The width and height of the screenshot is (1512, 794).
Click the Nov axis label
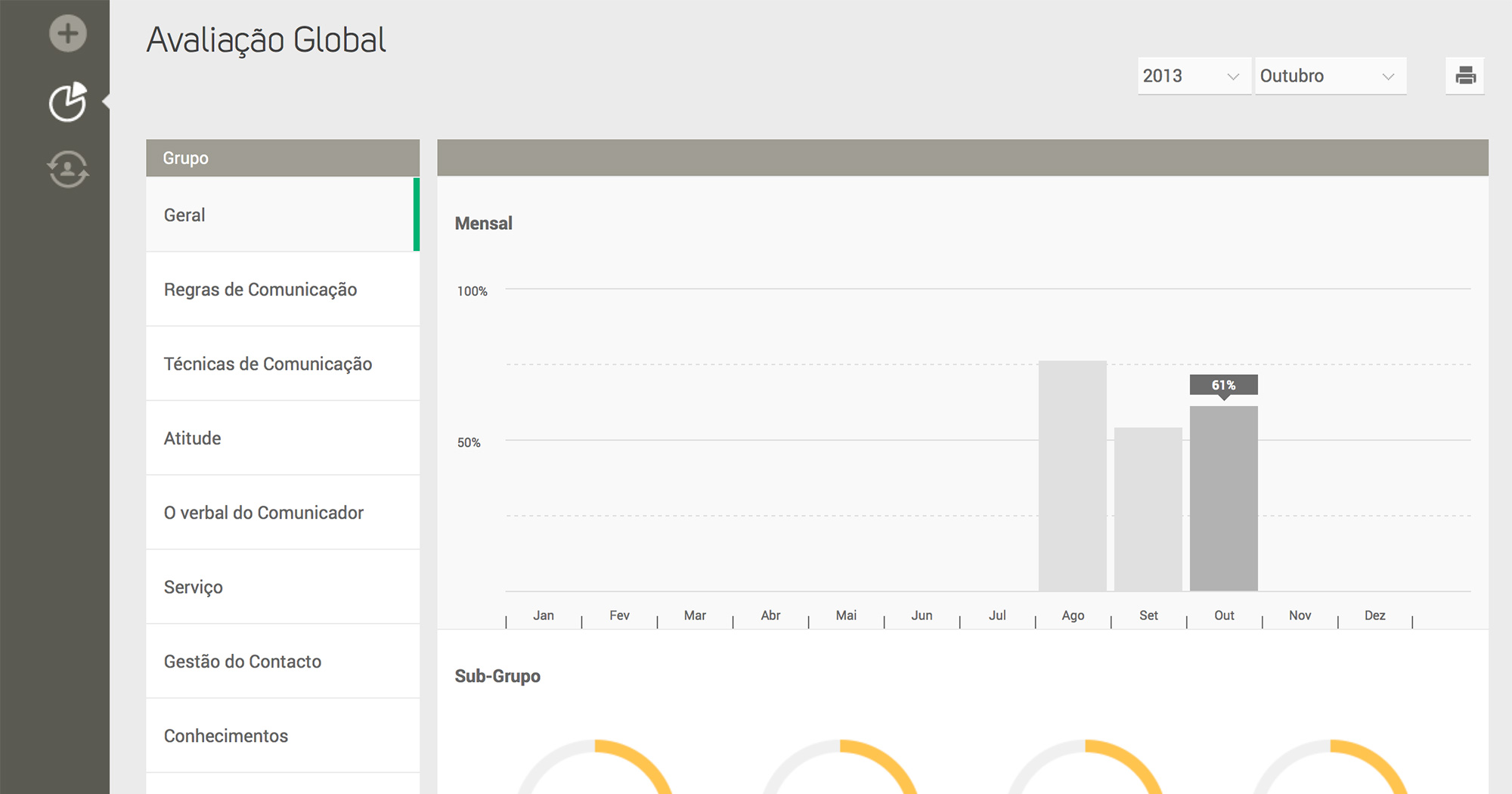tap(1300, 616)
